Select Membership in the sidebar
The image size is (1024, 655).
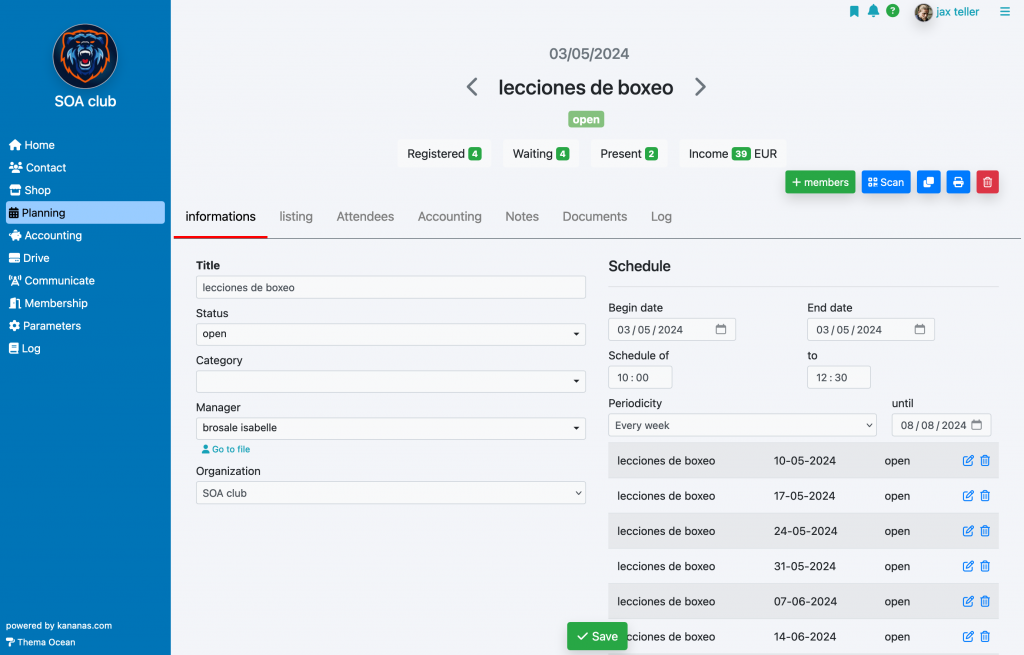point(56,303)
